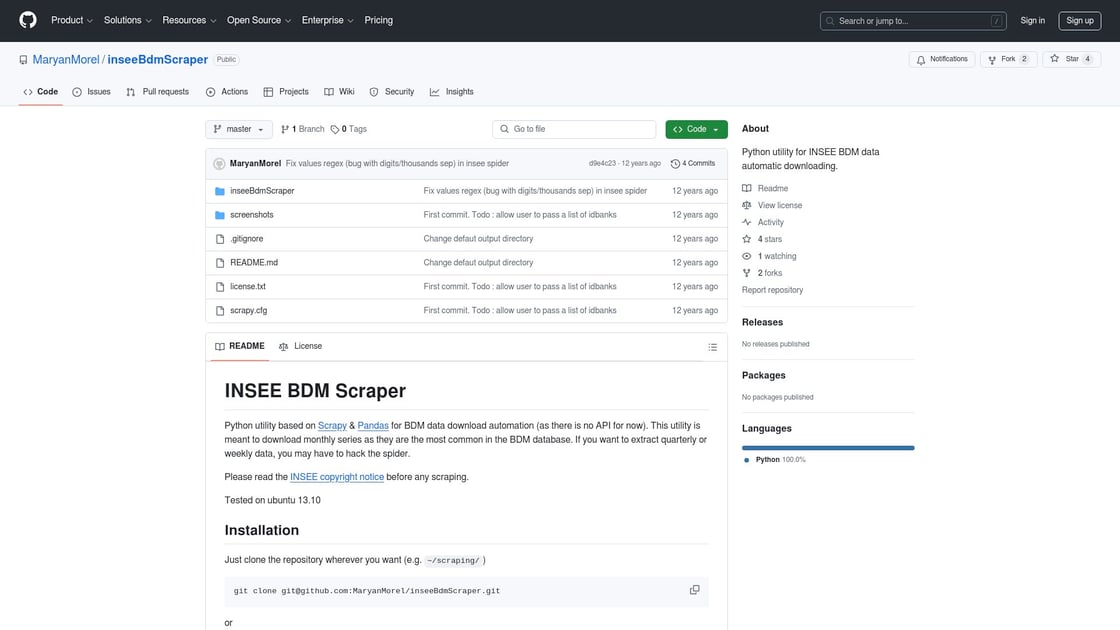Follow the Pandas link in README
The width and height of the screenshot is (1120, 630).
373,425
